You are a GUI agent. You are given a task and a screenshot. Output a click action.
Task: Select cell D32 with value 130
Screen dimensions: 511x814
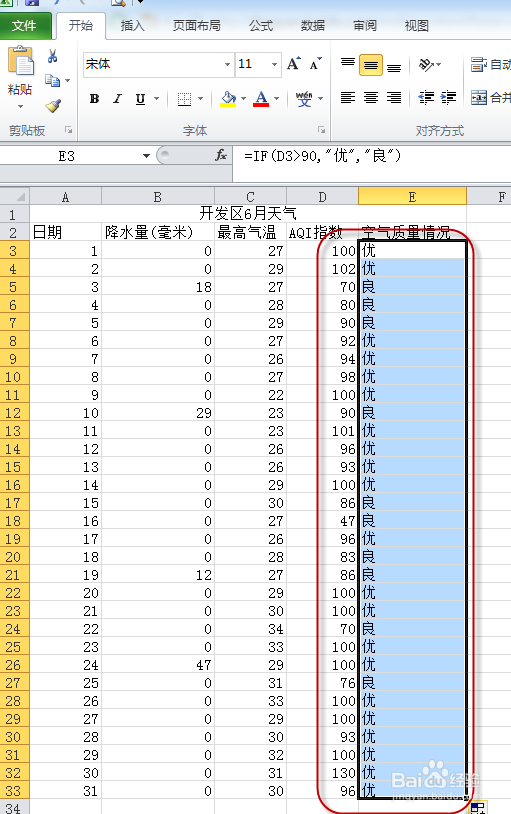coord(322,773)
